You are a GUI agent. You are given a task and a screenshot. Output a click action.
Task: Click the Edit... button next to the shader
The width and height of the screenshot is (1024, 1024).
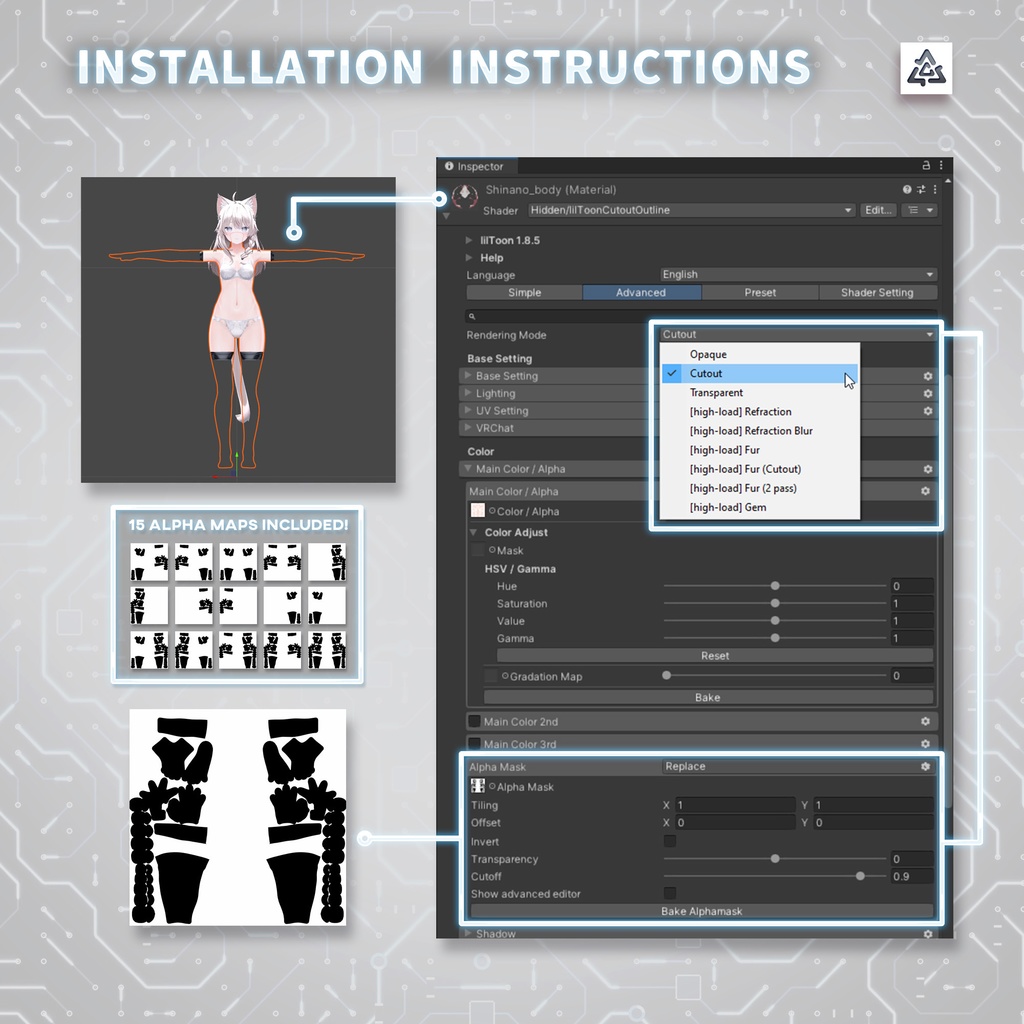pos(876,210)
